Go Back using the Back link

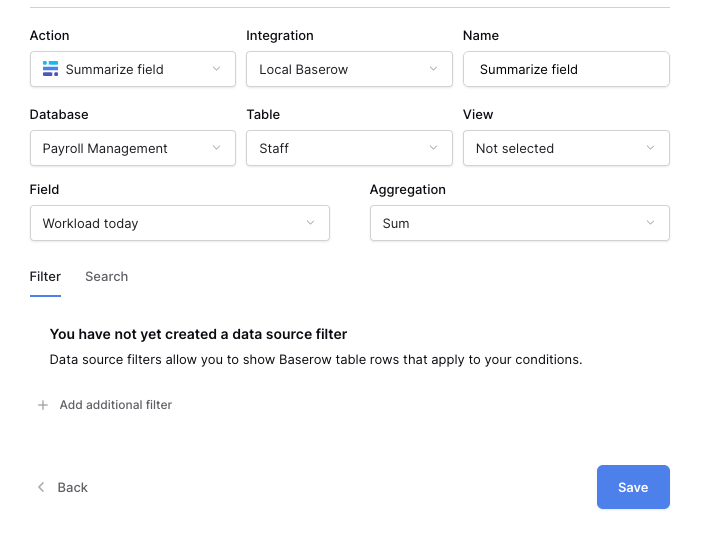click(72, 487)
